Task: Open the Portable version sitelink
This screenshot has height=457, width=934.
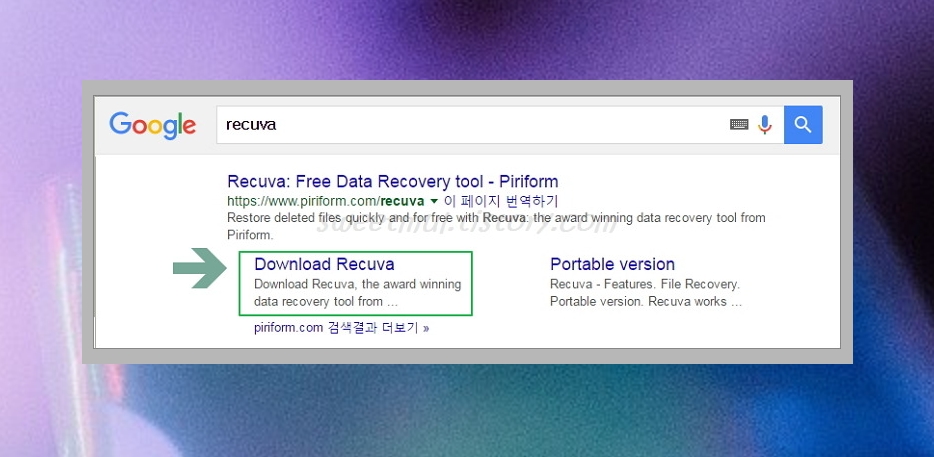Action: [x=612, y=264]
